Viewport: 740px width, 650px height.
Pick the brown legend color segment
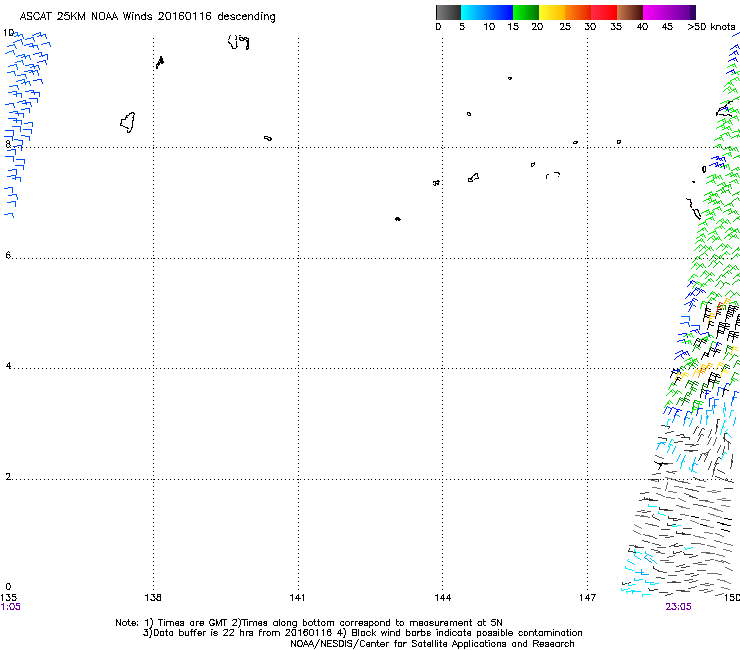coord(630,12)
